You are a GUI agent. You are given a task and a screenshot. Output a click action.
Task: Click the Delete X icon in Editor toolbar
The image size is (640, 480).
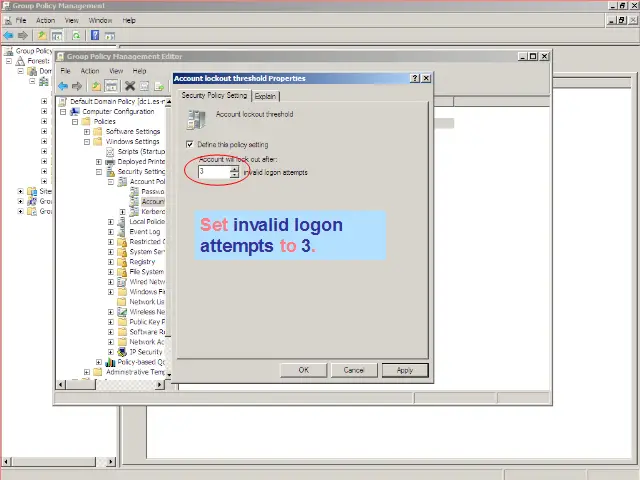129,86
